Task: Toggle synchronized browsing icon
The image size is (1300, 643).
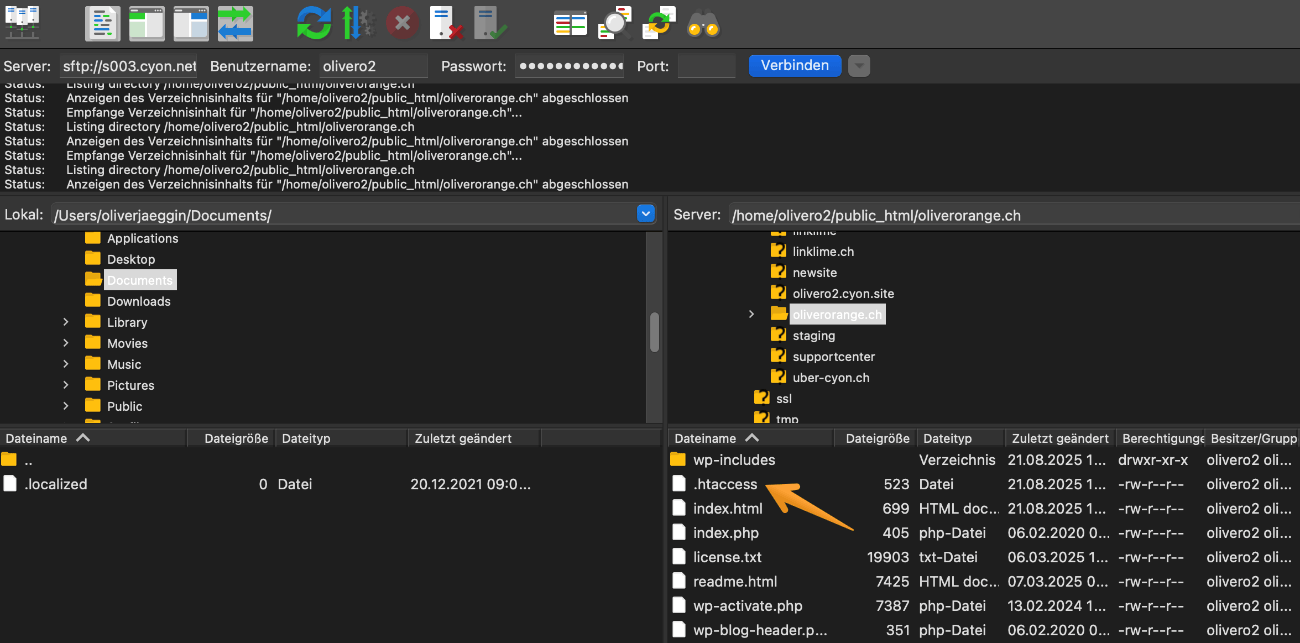Action: coord(659,23)
